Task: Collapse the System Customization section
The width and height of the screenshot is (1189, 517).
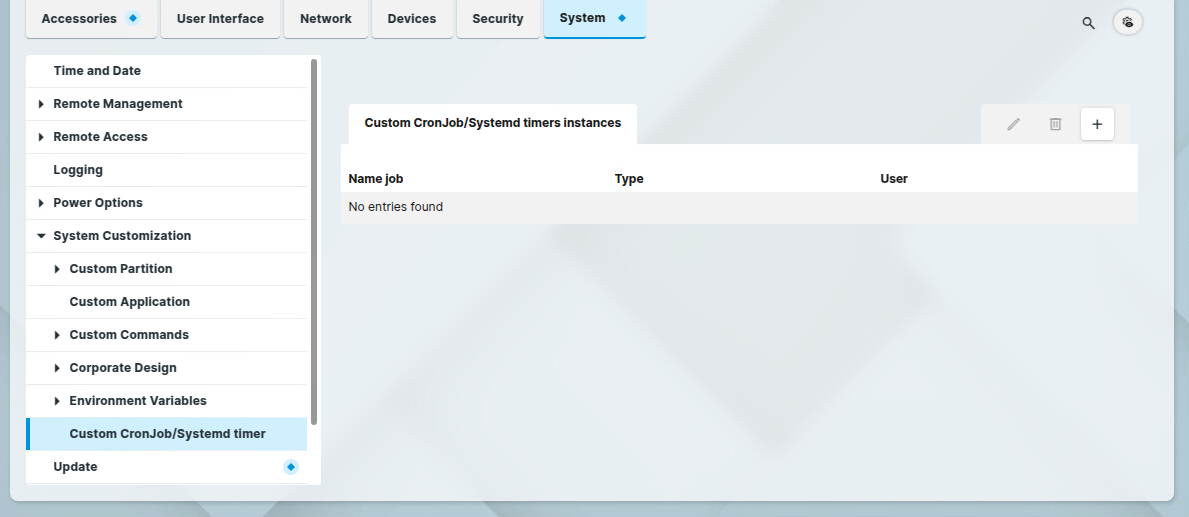Action: point(41,236)
